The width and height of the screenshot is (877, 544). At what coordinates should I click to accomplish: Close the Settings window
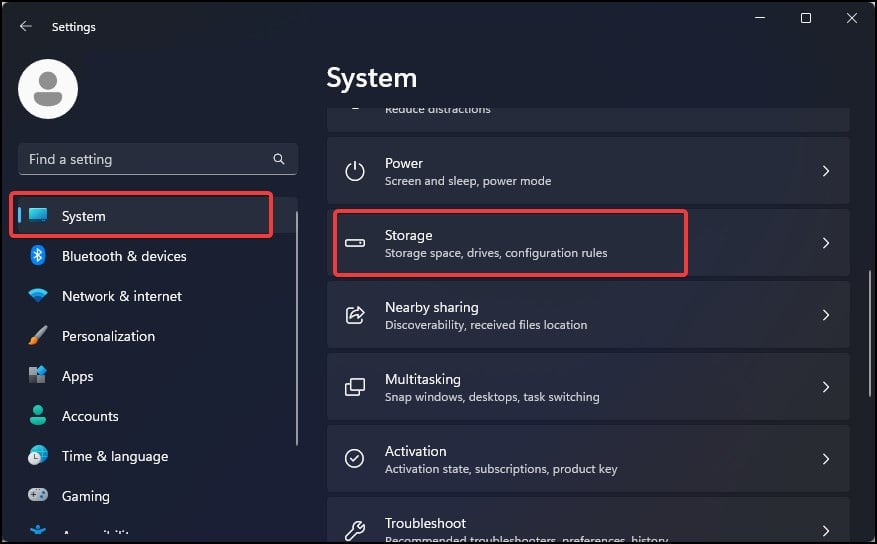851,18
